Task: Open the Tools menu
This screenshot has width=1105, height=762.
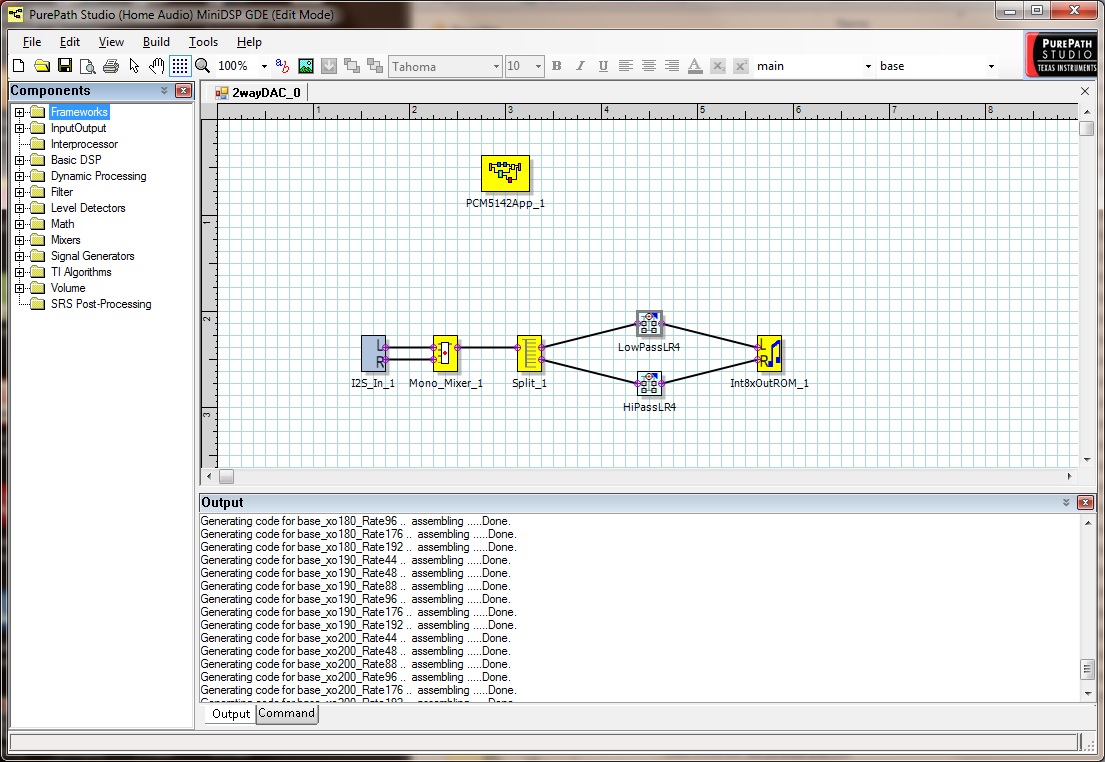Action: click(x=203, y=42)
